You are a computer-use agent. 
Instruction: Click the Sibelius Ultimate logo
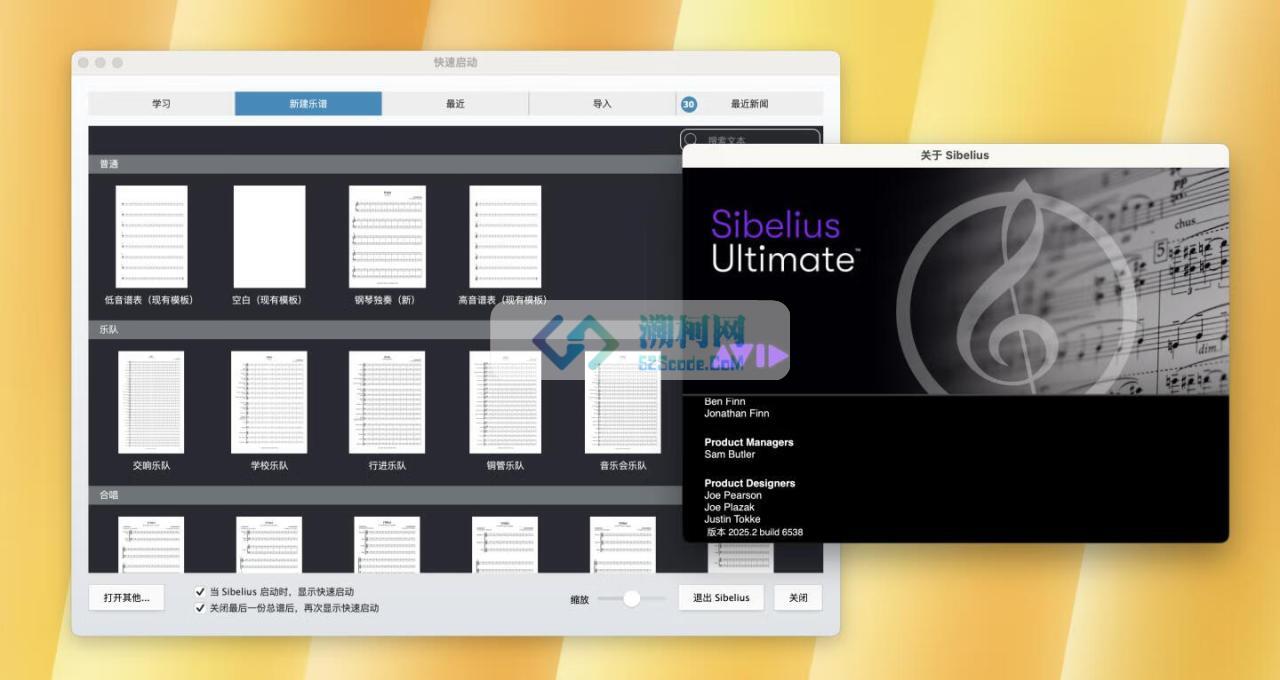(x=785, y=240)
